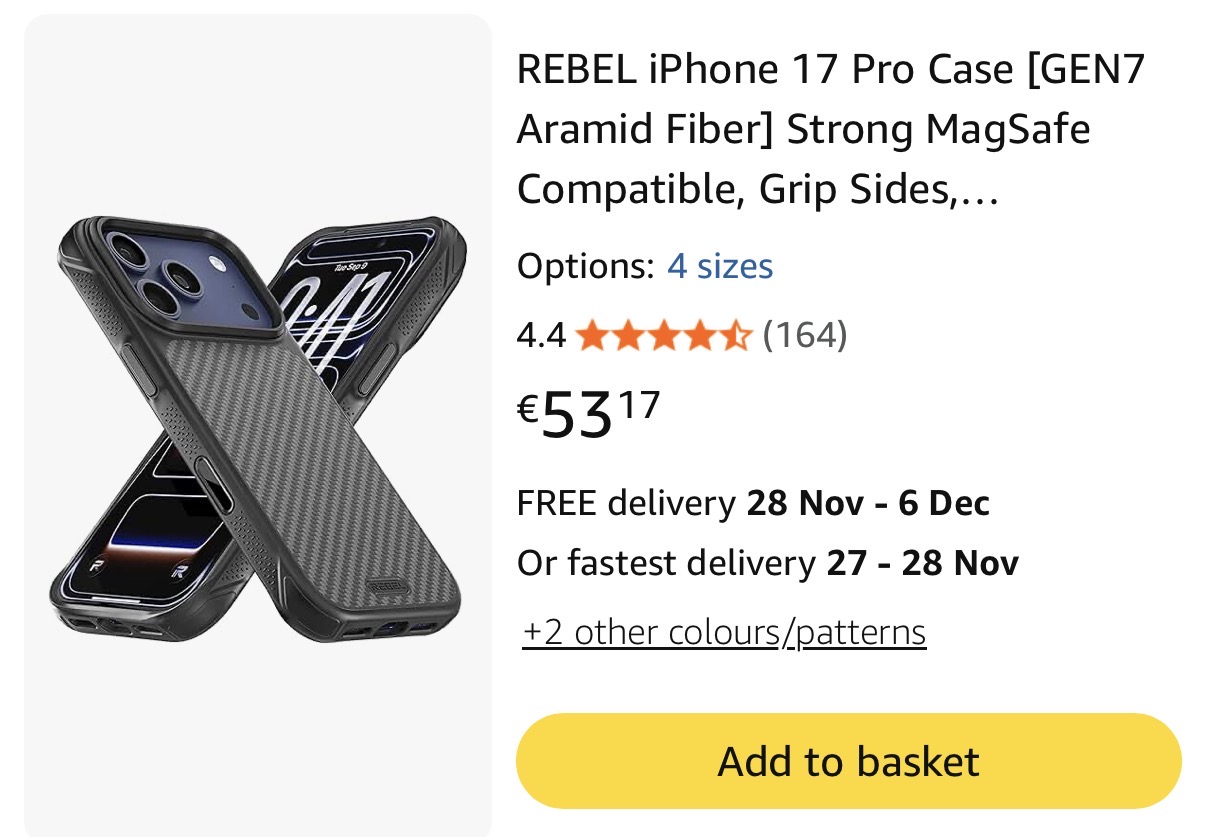
Task: Click the FREE delivery text
Action: pyautogui.click(x=625, y=503)
